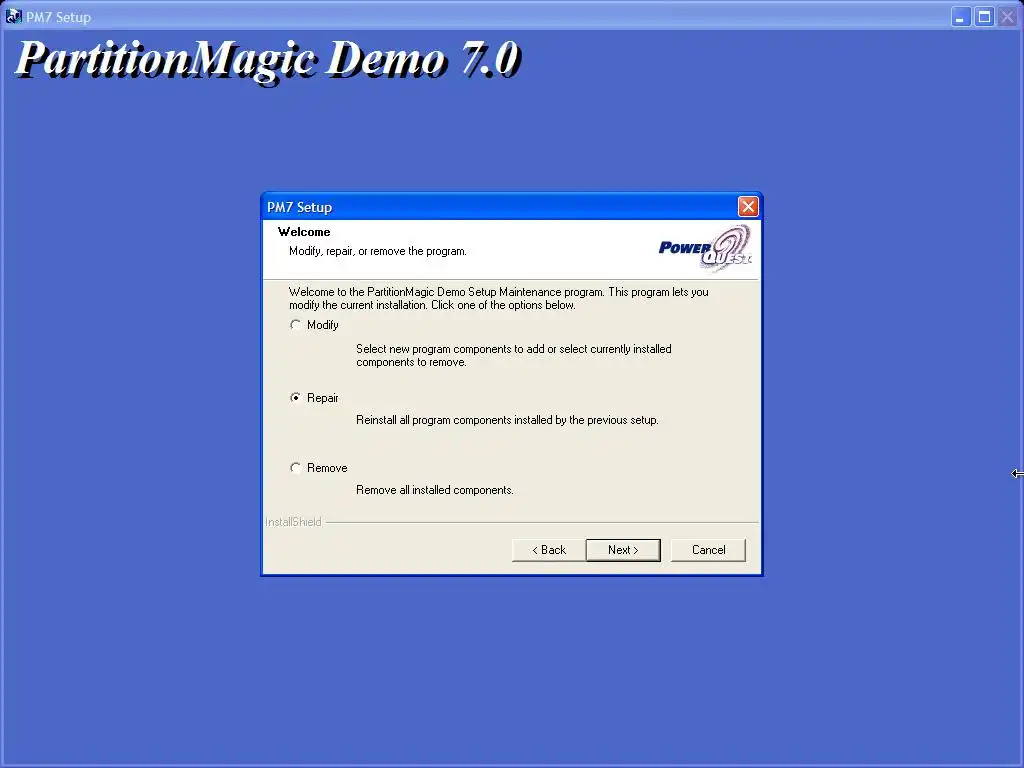This screenshot has width=1024, height=768.
Task: Click the Next button
Action: coord(623,550)
